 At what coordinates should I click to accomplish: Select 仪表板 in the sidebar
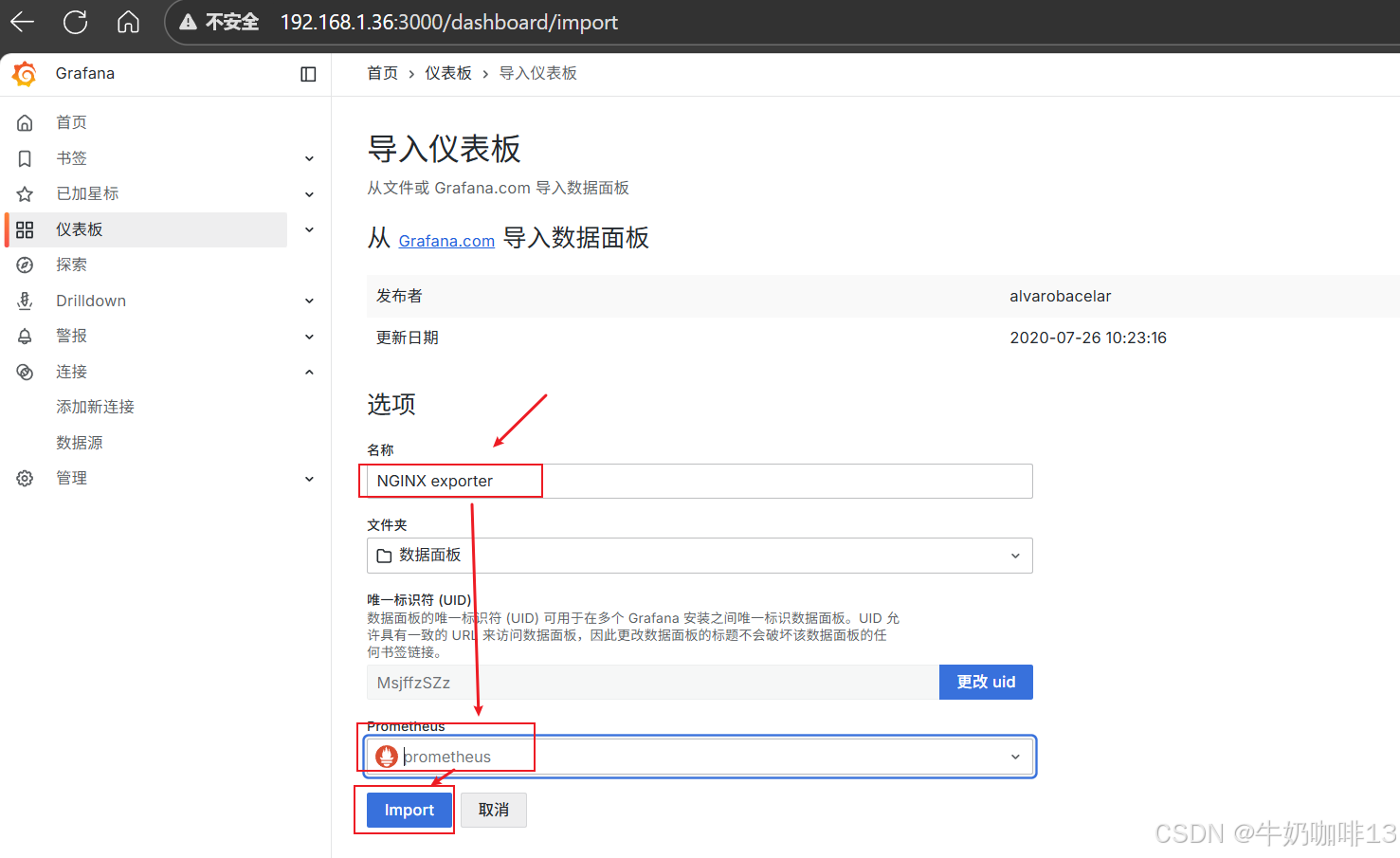(80, 229)
